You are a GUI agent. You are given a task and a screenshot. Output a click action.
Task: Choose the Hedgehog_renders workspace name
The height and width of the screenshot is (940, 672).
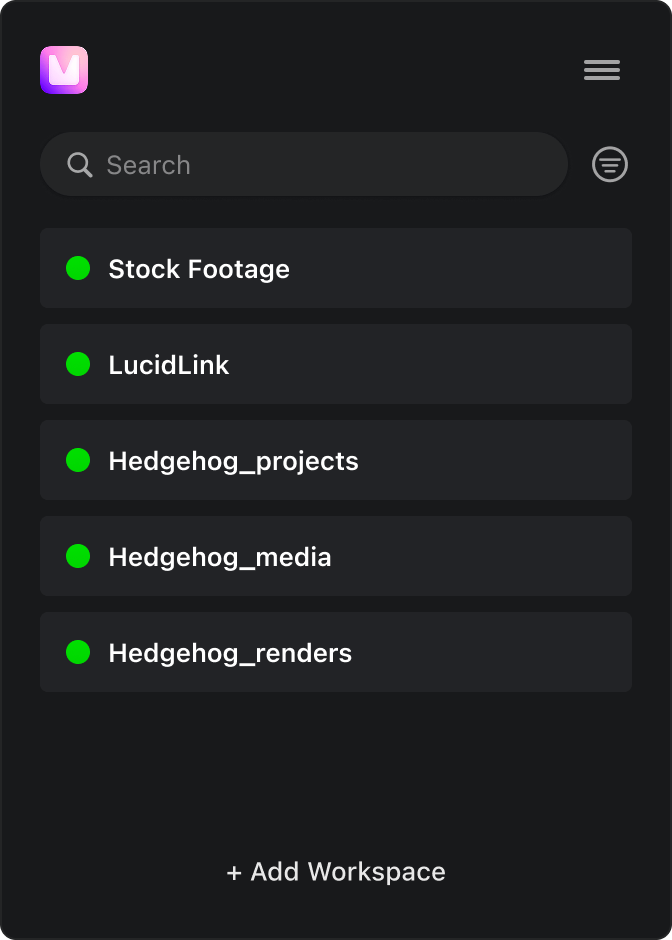(x=230, y=653)
